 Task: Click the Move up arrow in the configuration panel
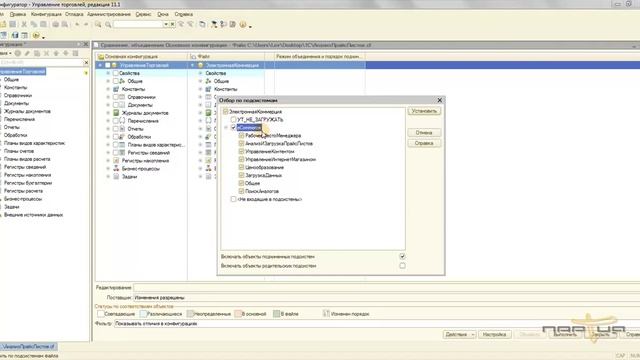pos(56,53)
